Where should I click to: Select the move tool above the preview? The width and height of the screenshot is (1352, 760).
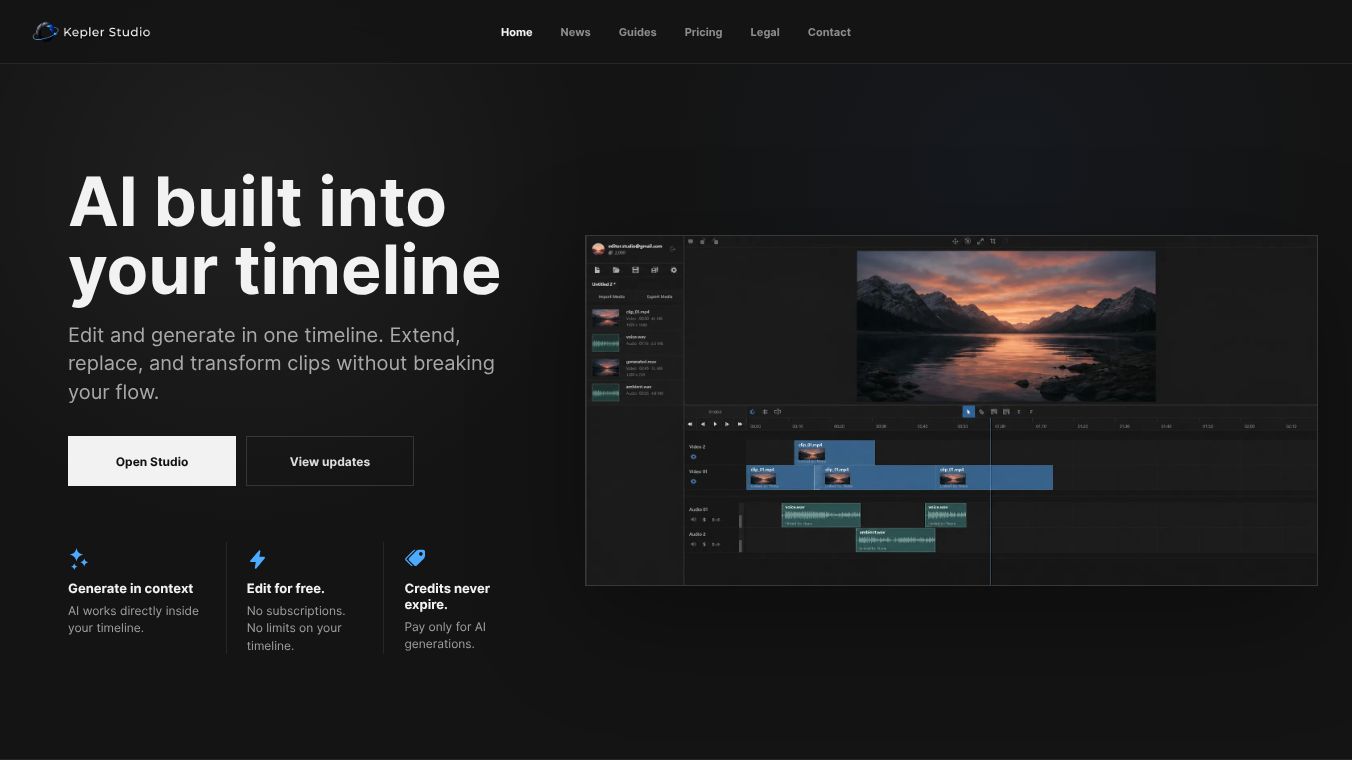(955, 241)
